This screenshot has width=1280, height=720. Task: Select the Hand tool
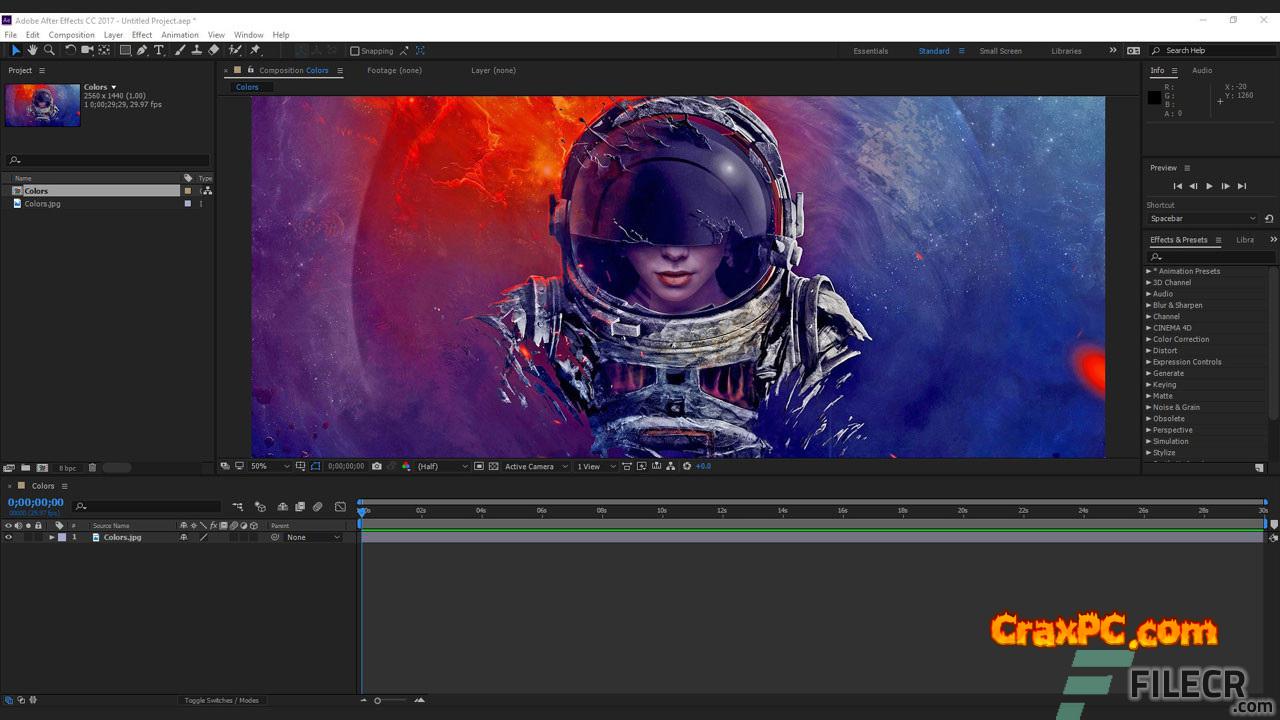(32, 50)
